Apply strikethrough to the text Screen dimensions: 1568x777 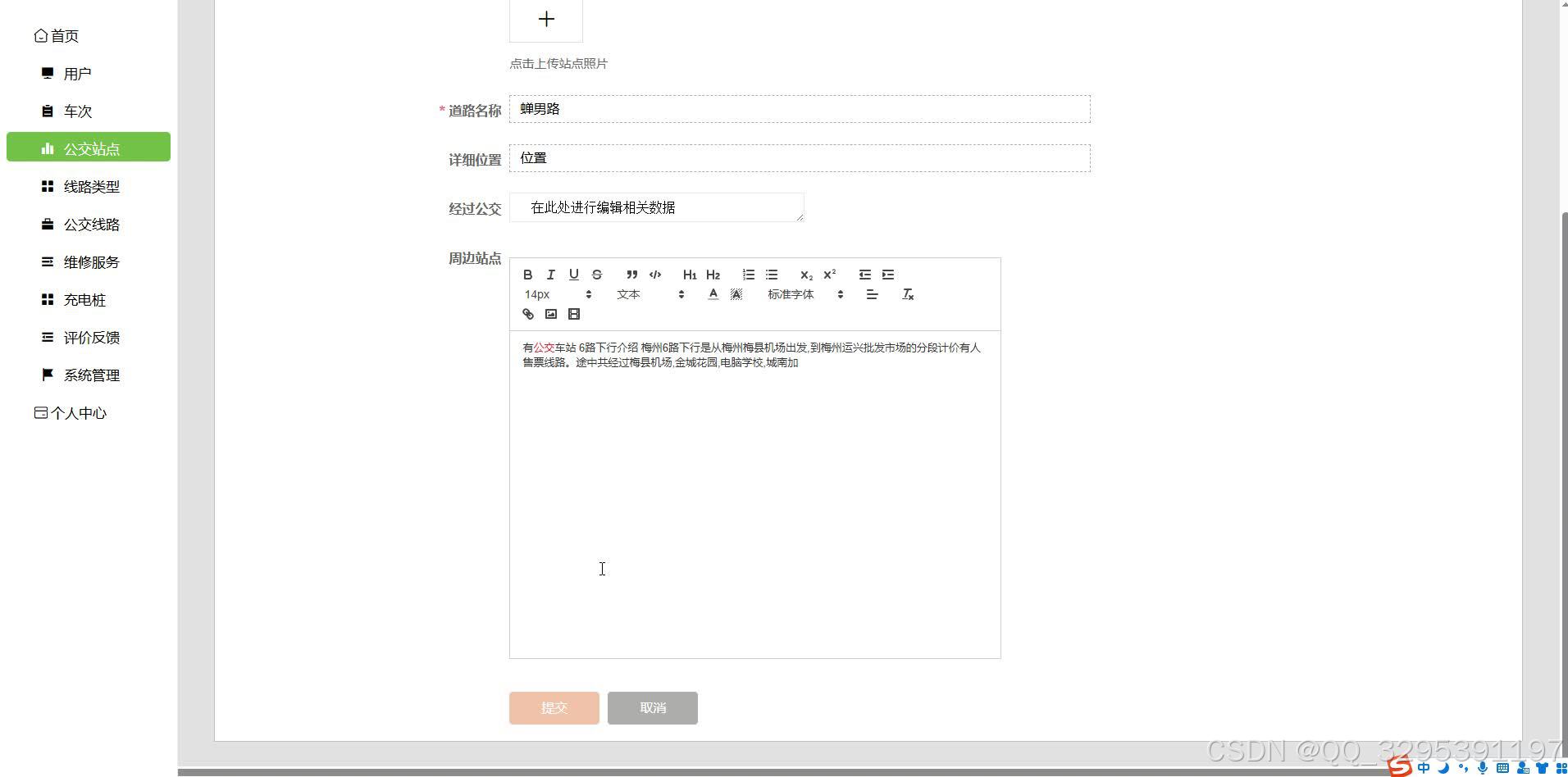[x=597, y=275]
